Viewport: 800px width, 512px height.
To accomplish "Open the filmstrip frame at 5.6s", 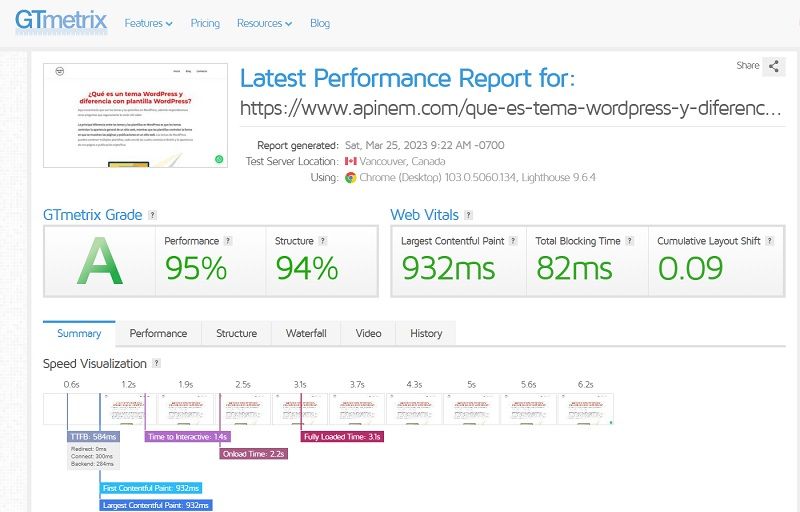I will (x=529, y=409).
